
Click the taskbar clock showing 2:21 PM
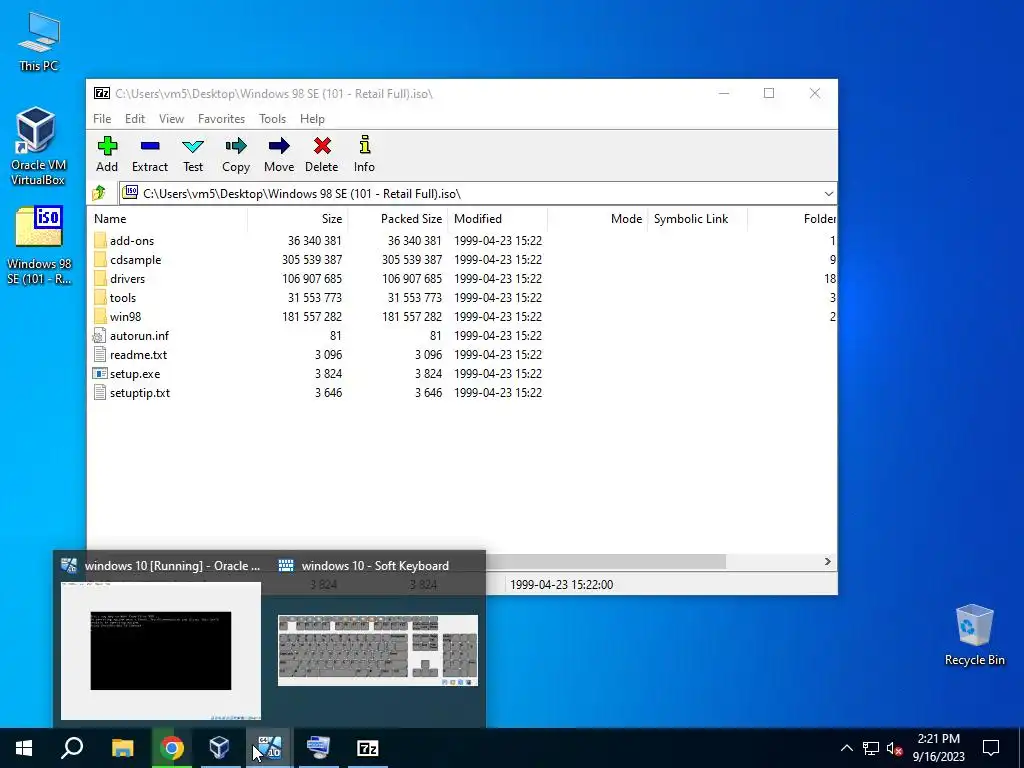[938, 748]
